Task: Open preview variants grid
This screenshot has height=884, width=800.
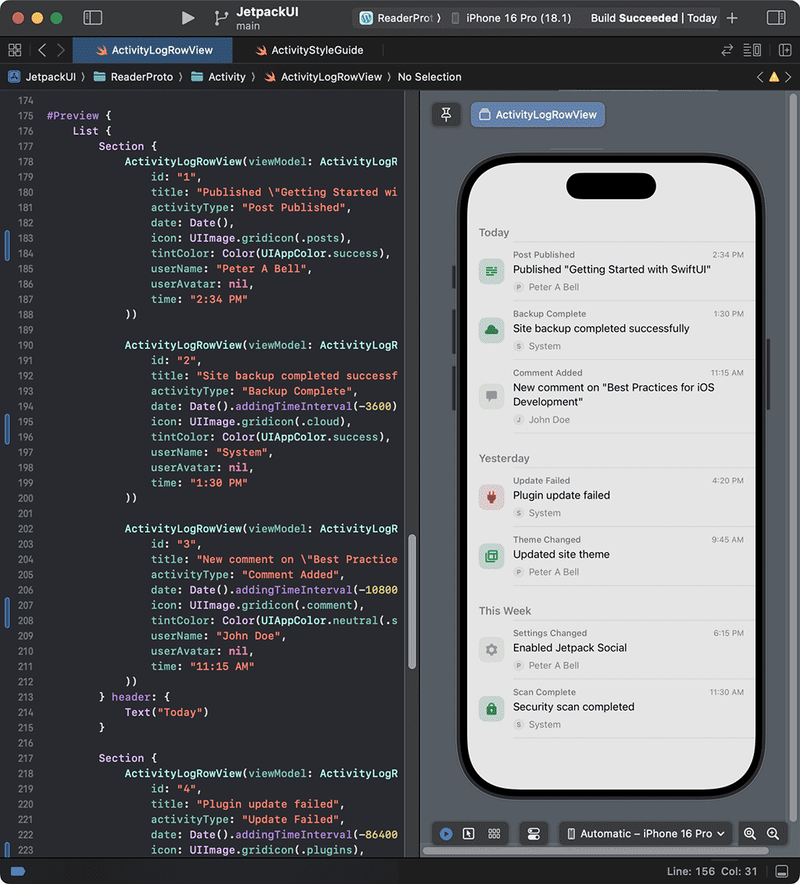Action: [x=494, y=833]
